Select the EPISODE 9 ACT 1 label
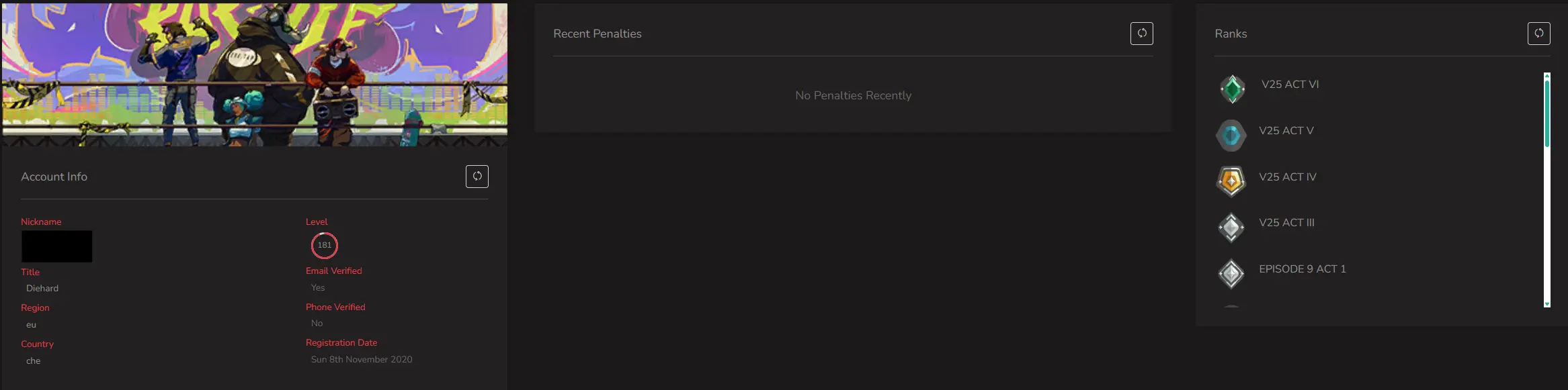The image size is (1568, 390). [1302, 269]
